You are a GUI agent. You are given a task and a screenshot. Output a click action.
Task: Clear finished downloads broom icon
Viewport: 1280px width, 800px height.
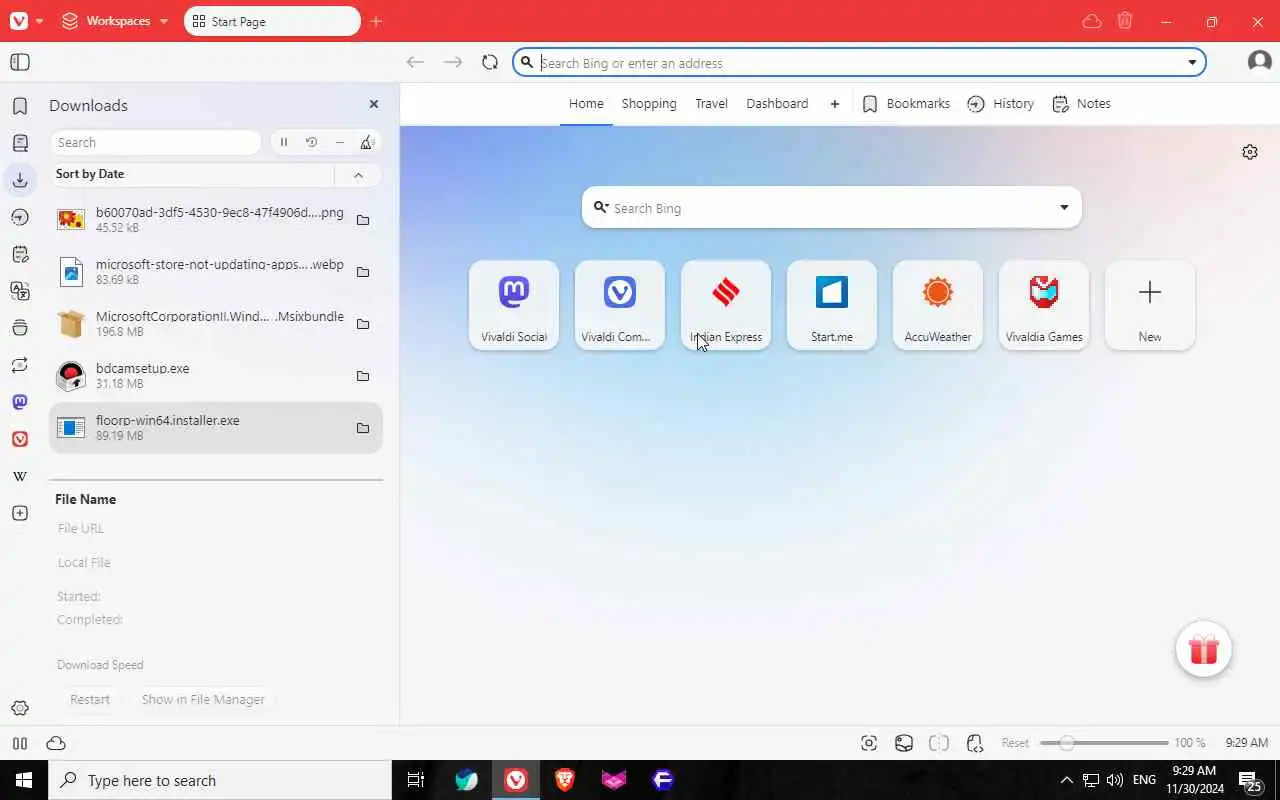(x=367, y=142)
